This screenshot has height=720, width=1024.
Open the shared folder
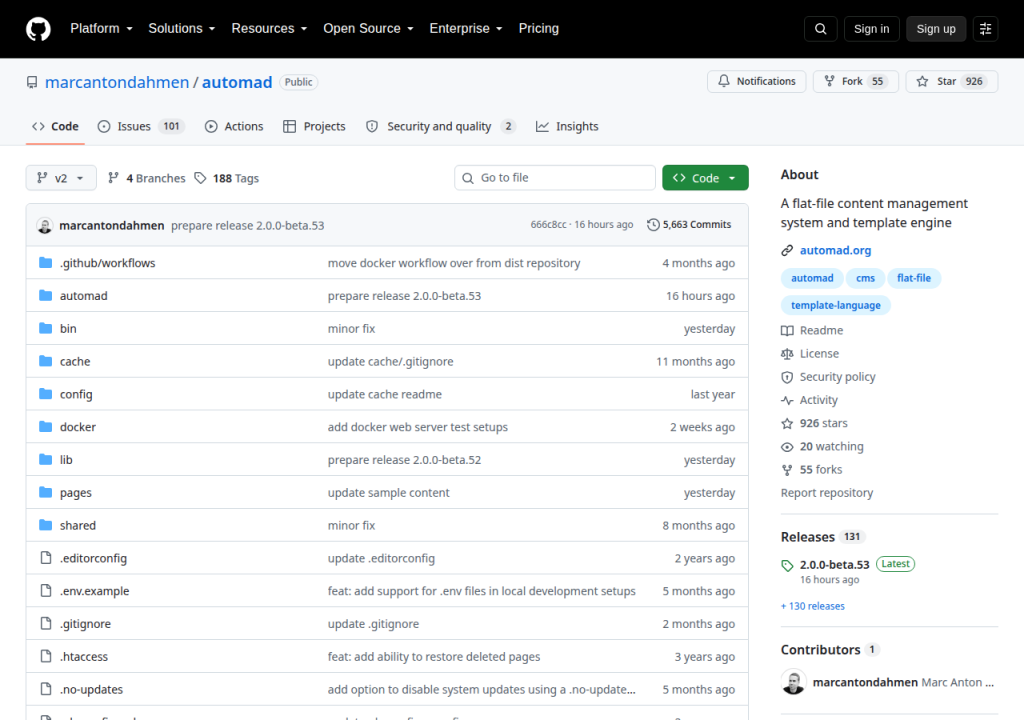[78, 525]
